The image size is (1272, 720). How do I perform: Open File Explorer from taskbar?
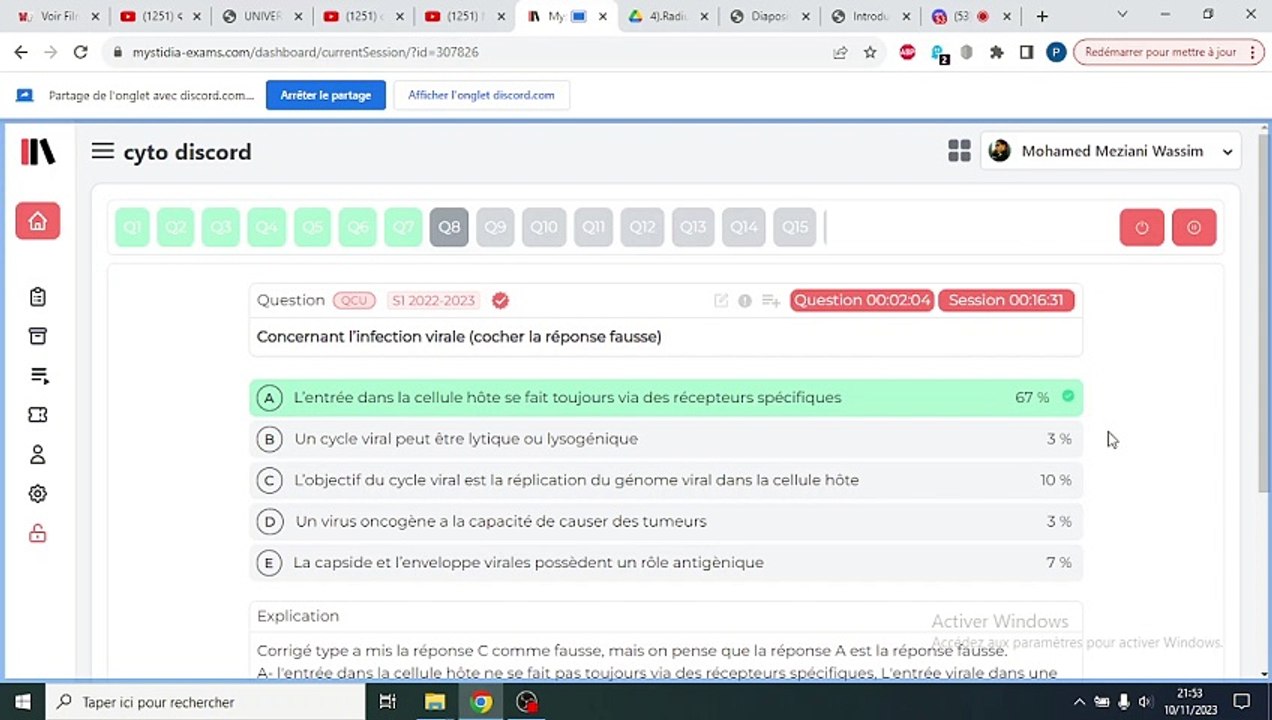click(434, 702)
